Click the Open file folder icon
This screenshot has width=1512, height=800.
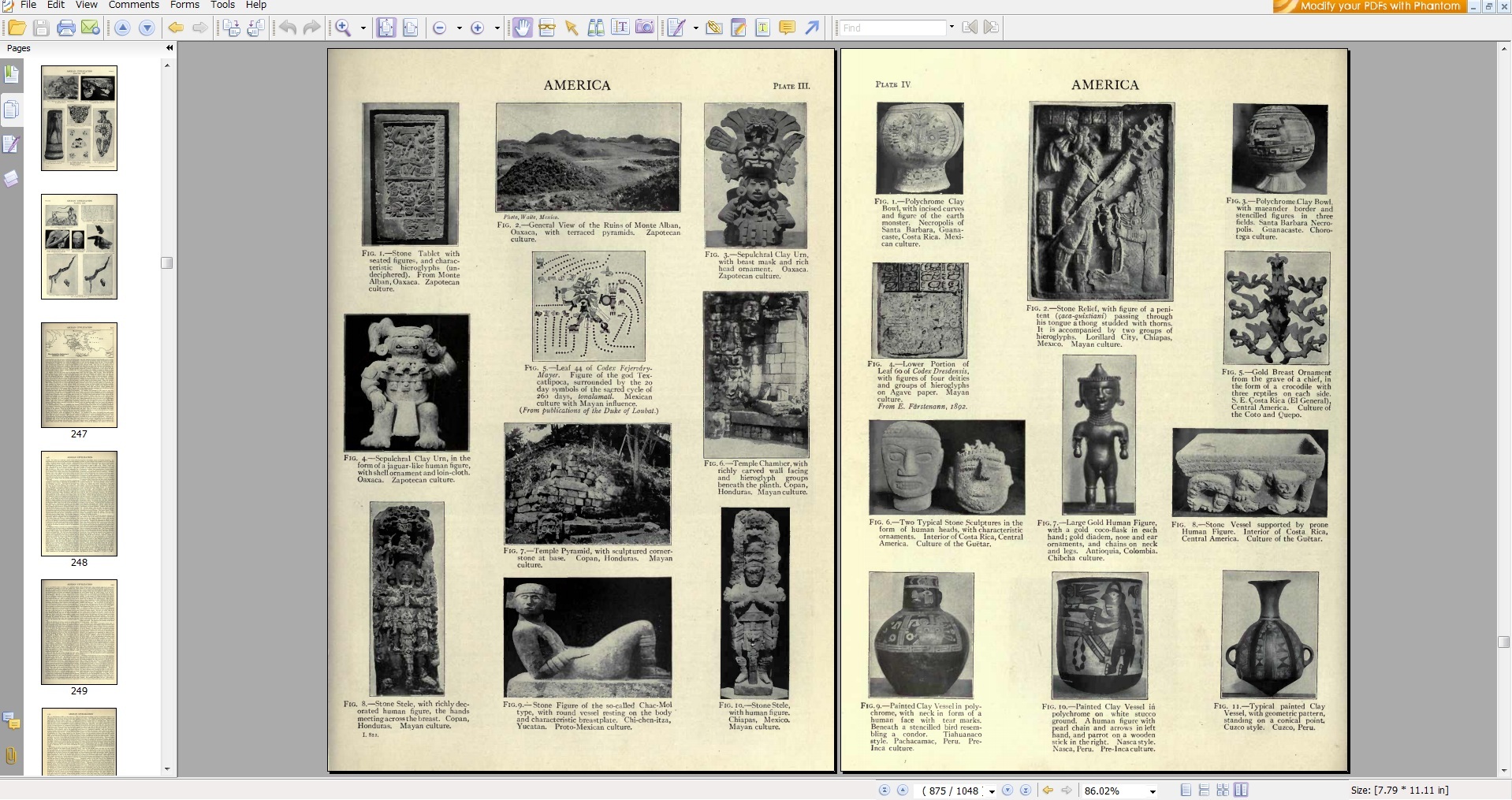(x=17, y=28)
